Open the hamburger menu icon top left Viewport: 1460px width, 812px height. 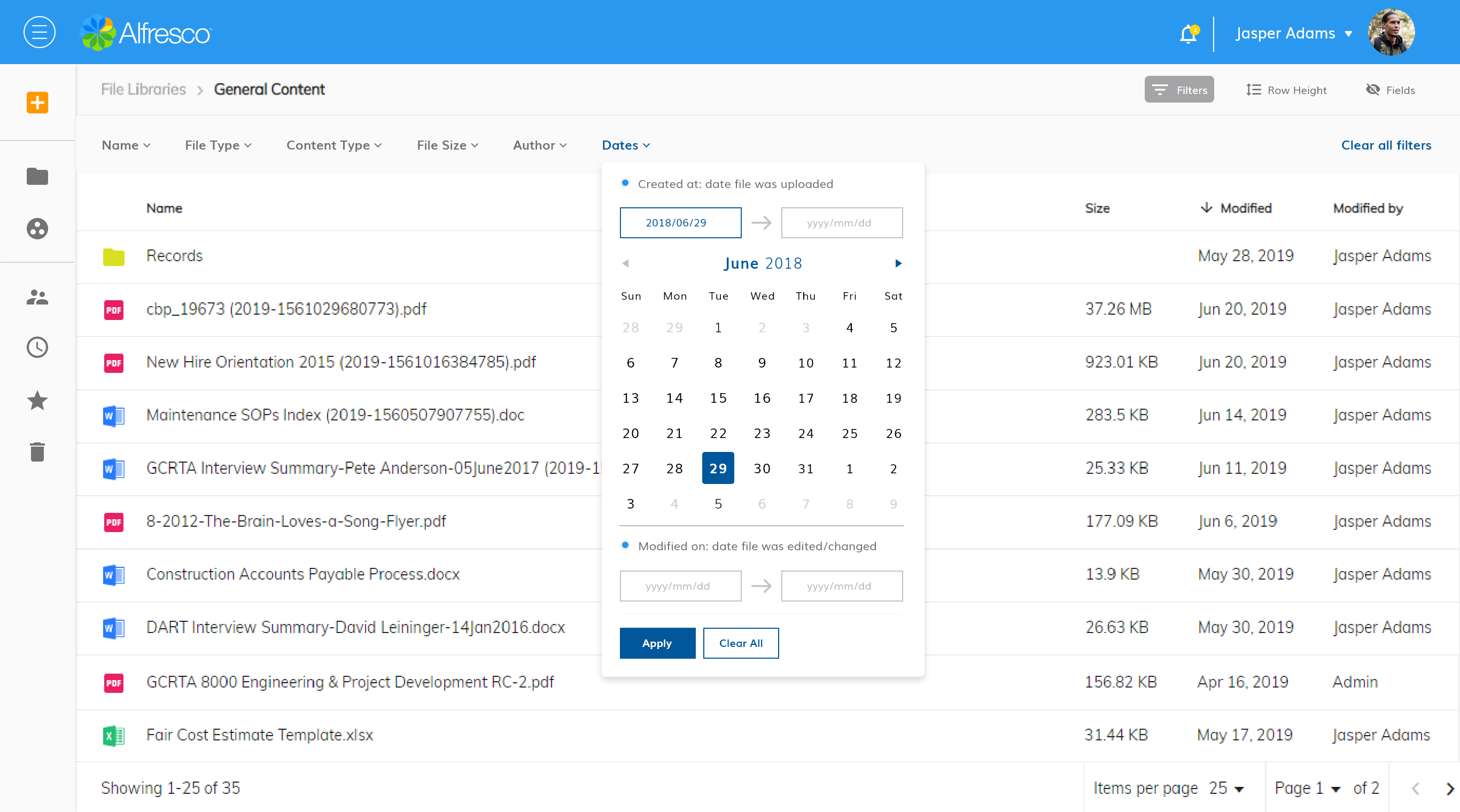[39, 32]
